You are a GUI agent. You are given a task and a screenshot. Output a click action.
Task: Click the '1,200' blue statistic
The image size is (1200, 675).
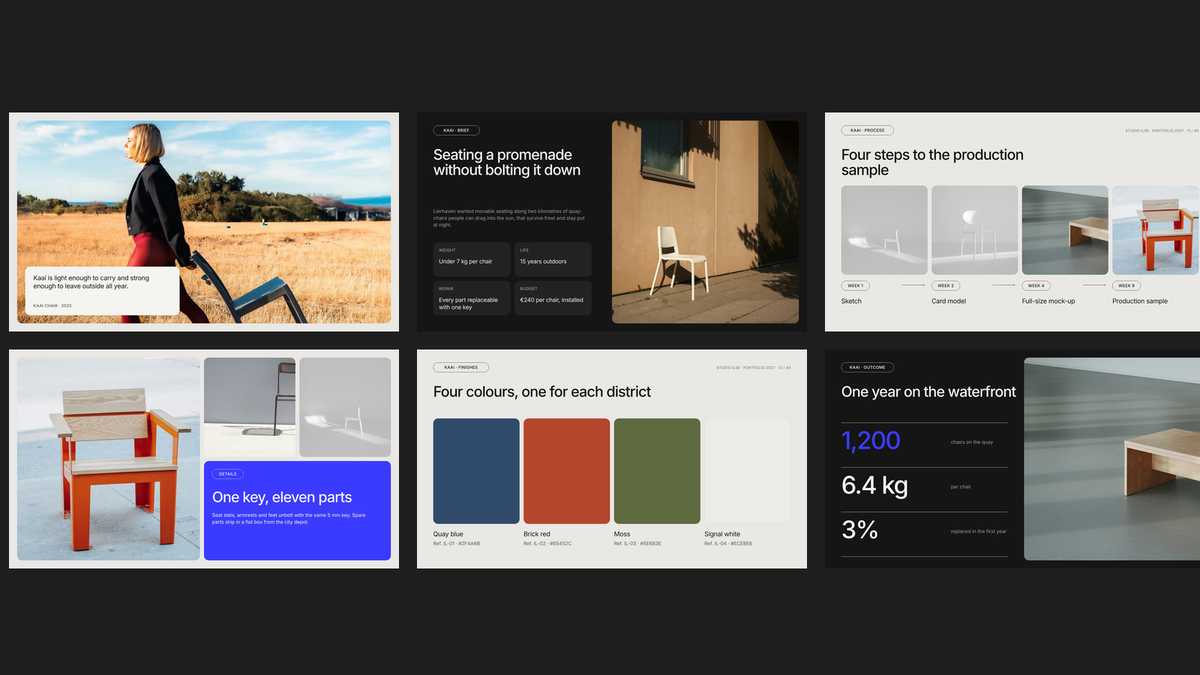coord(871,441)
